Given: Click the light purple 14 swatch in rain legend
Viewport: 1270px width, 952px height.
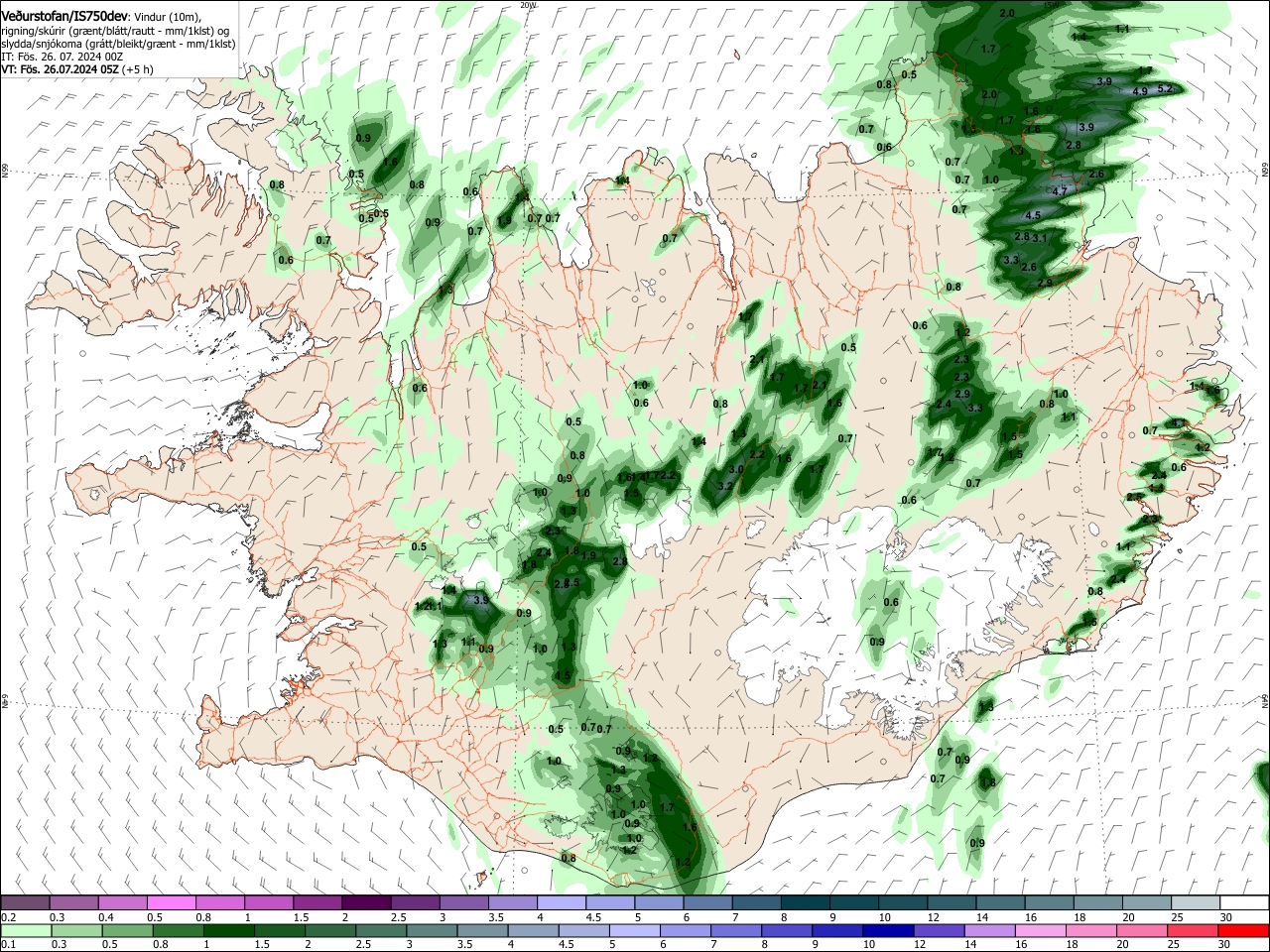Looking at the screenshot, I should [x=988, y=931].
